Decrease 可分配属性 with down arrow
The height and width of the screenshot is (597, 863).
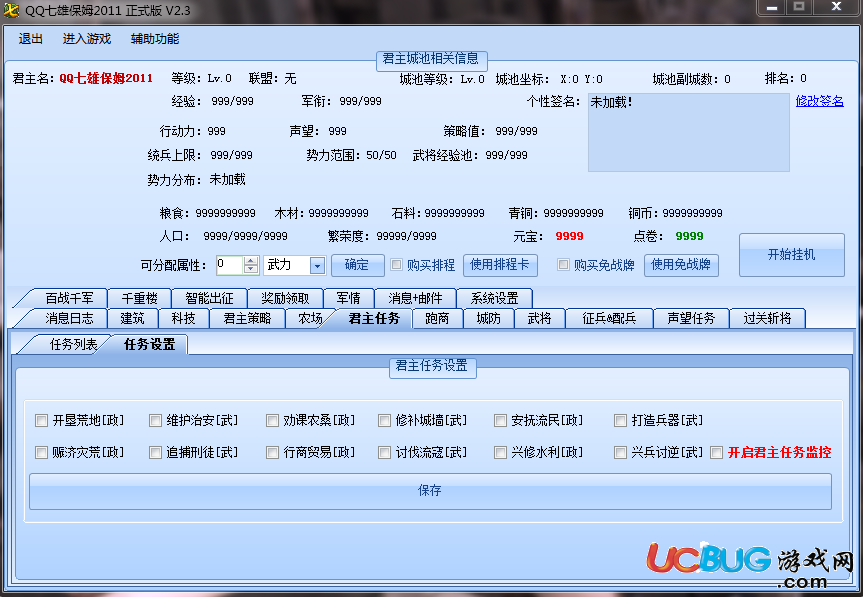(251, 269)
